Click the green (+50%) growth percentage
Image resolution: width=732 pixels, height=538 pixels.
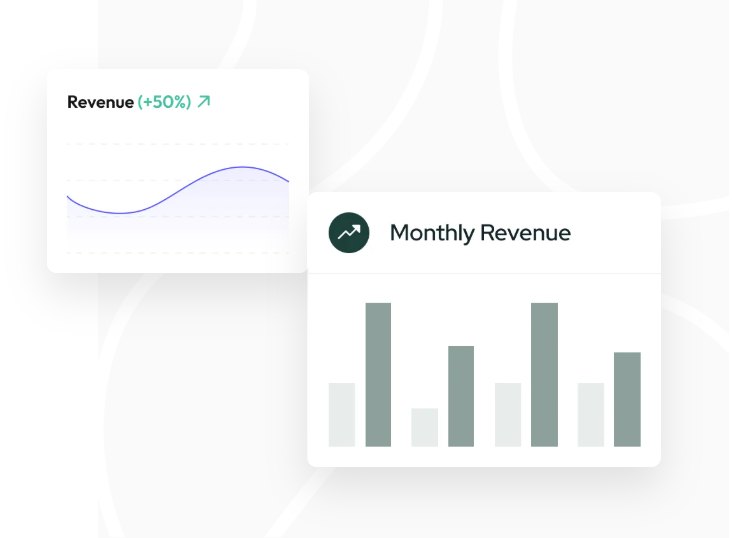(164, 102)
